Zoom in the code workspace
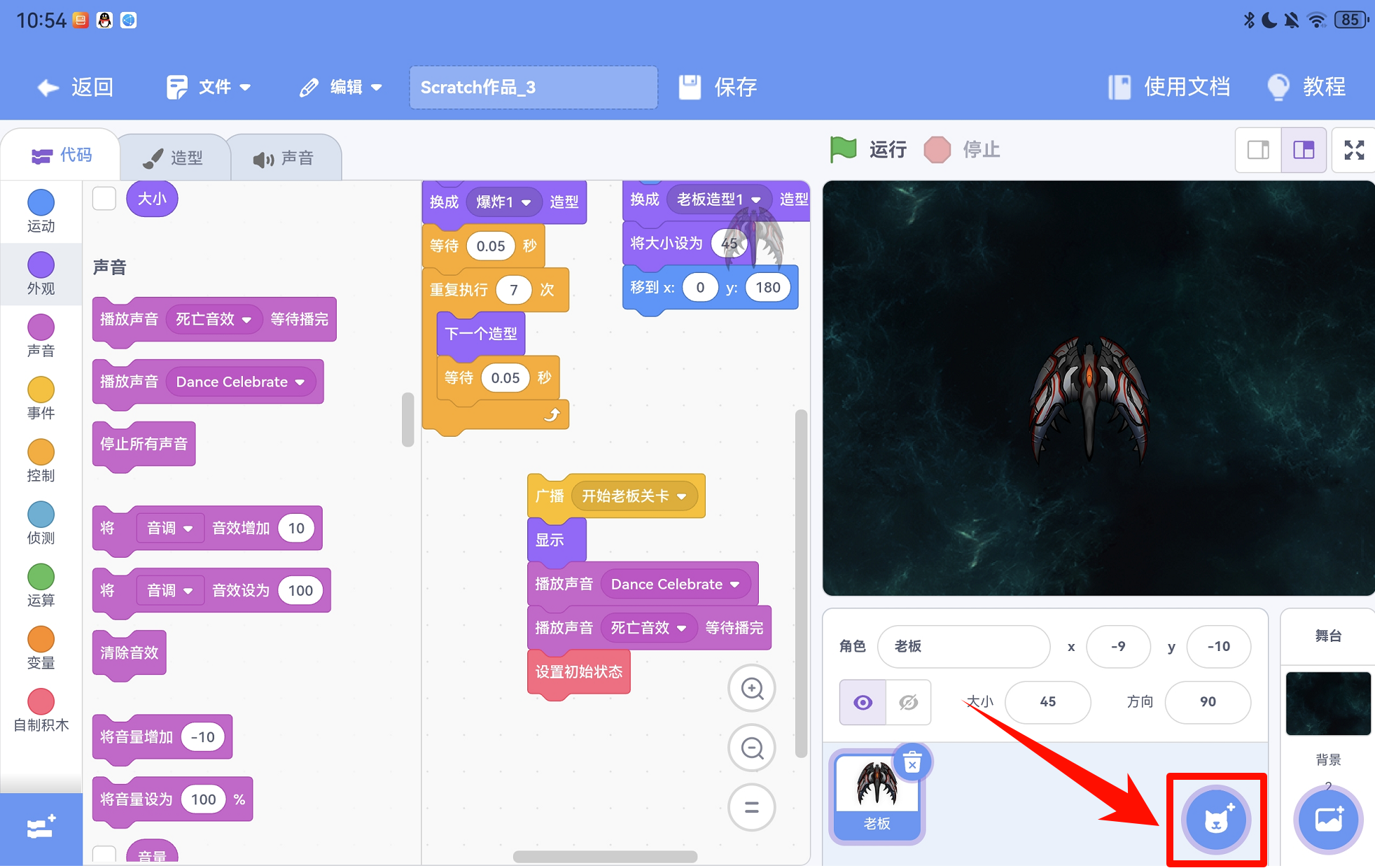Viewport: 1375px width, 868px height. (x=752, y=689)
